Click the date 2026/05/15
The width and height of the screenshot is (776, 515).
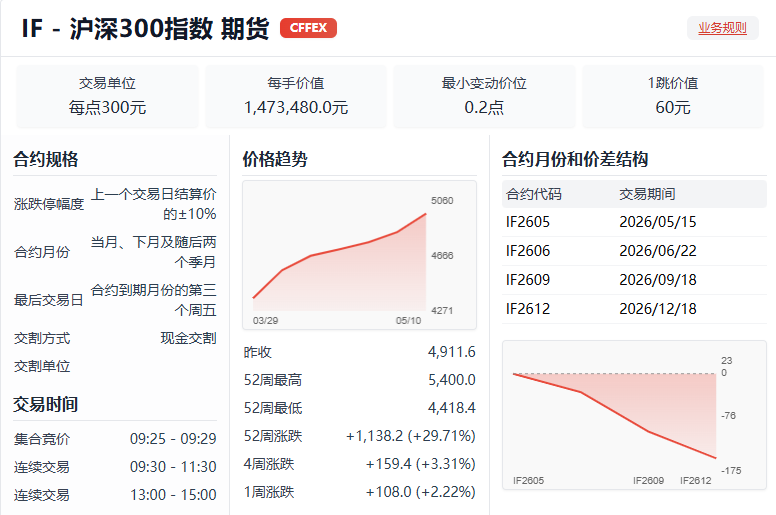coord(658,222)
